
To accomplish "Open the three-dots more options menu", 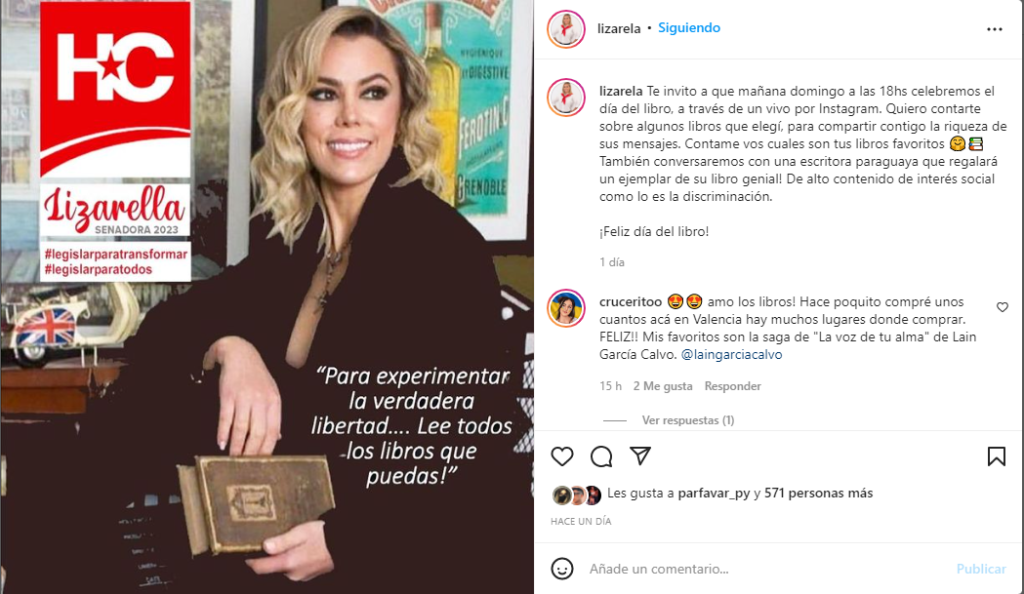I will pos(995,29).
